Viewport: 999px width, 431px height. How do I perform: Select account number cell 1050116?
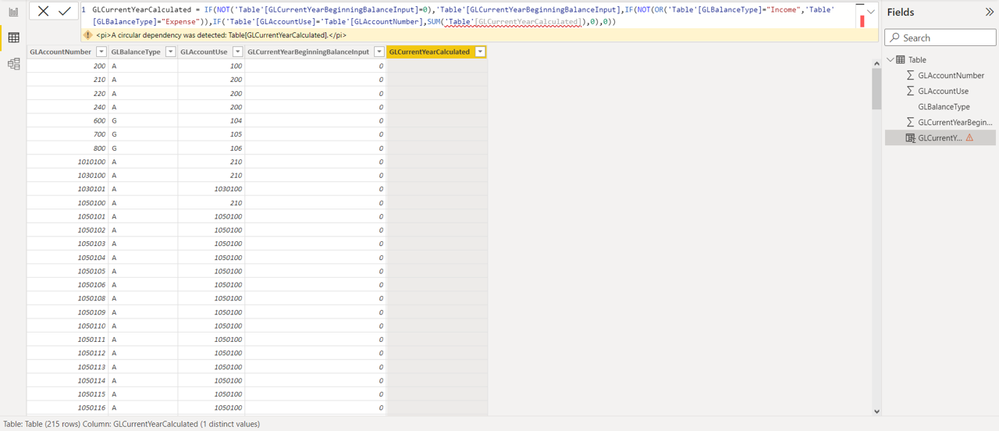68,407
